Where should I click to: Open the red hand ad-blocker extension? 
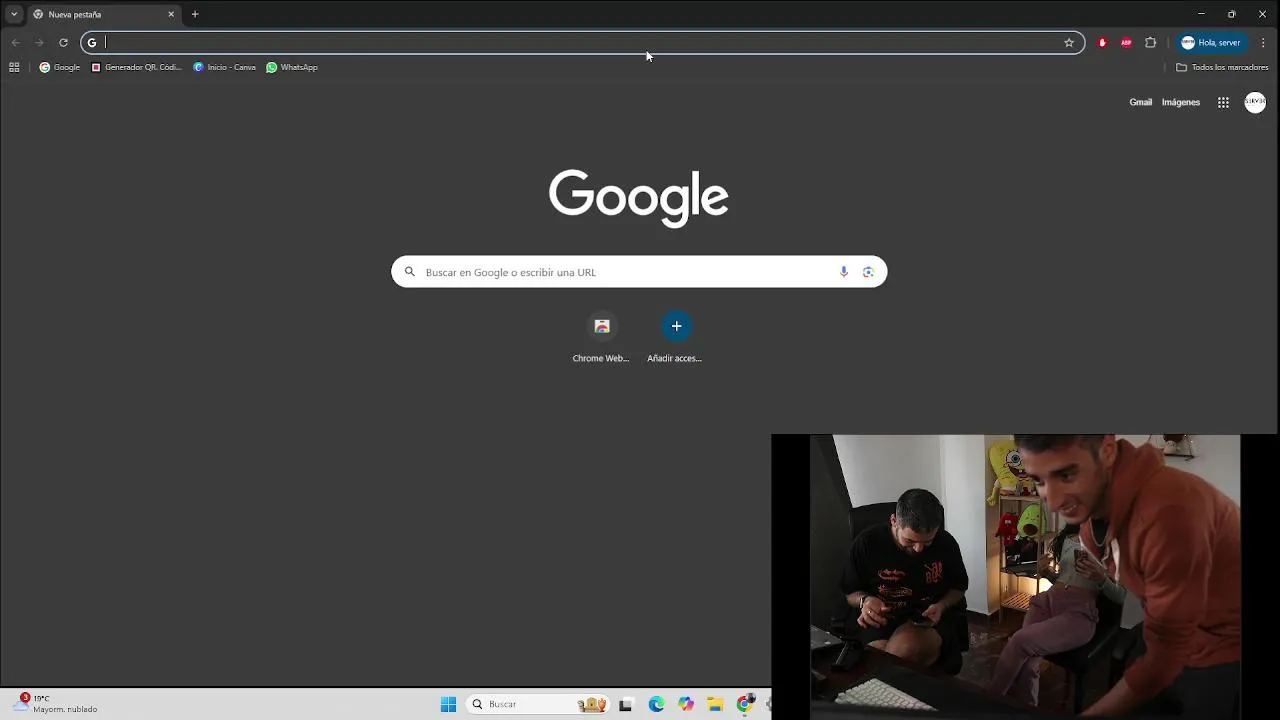1102,43
